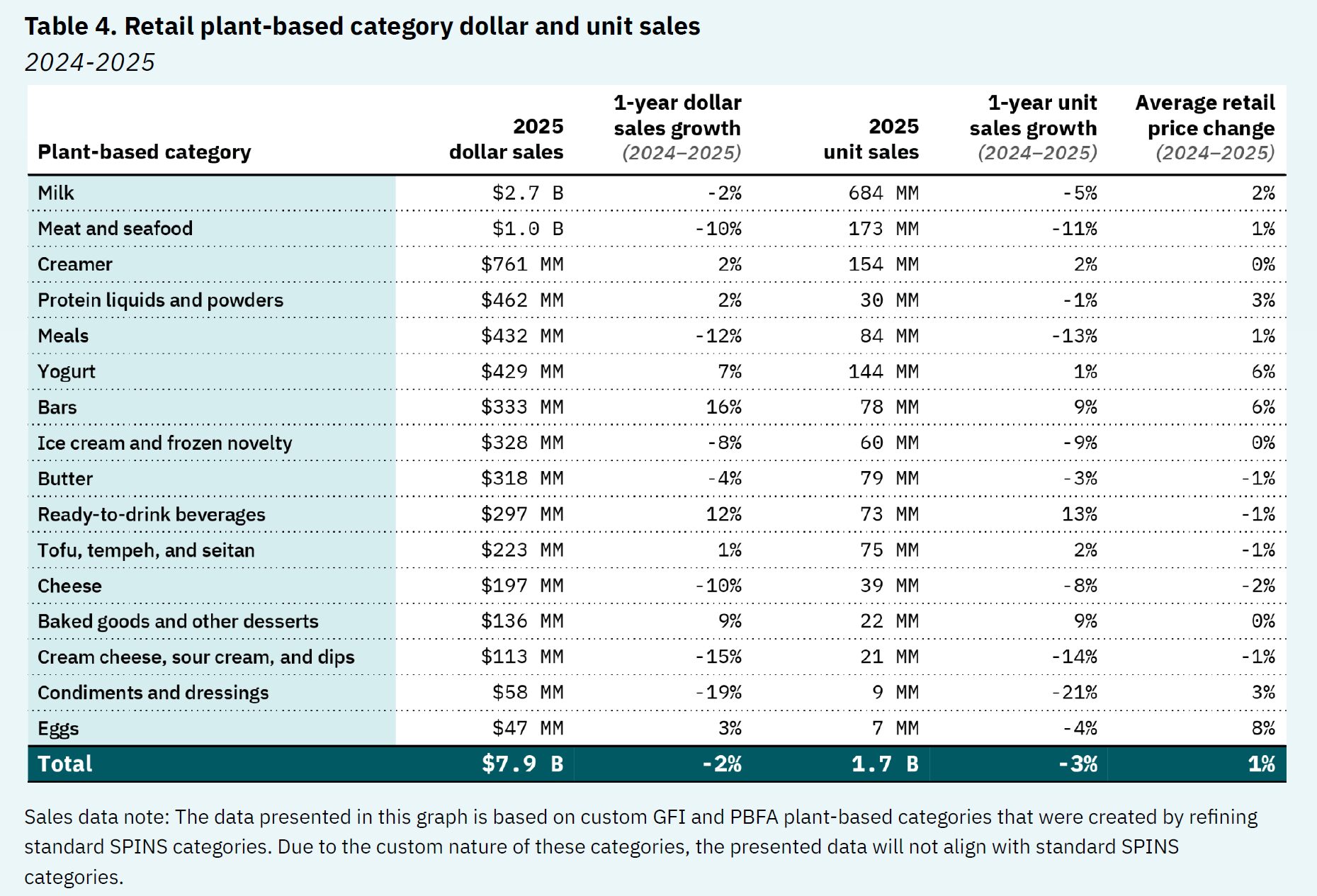1317x896 pixels.
Task: Click the 2025 dollar sales column header
Action: coord(506,139)
